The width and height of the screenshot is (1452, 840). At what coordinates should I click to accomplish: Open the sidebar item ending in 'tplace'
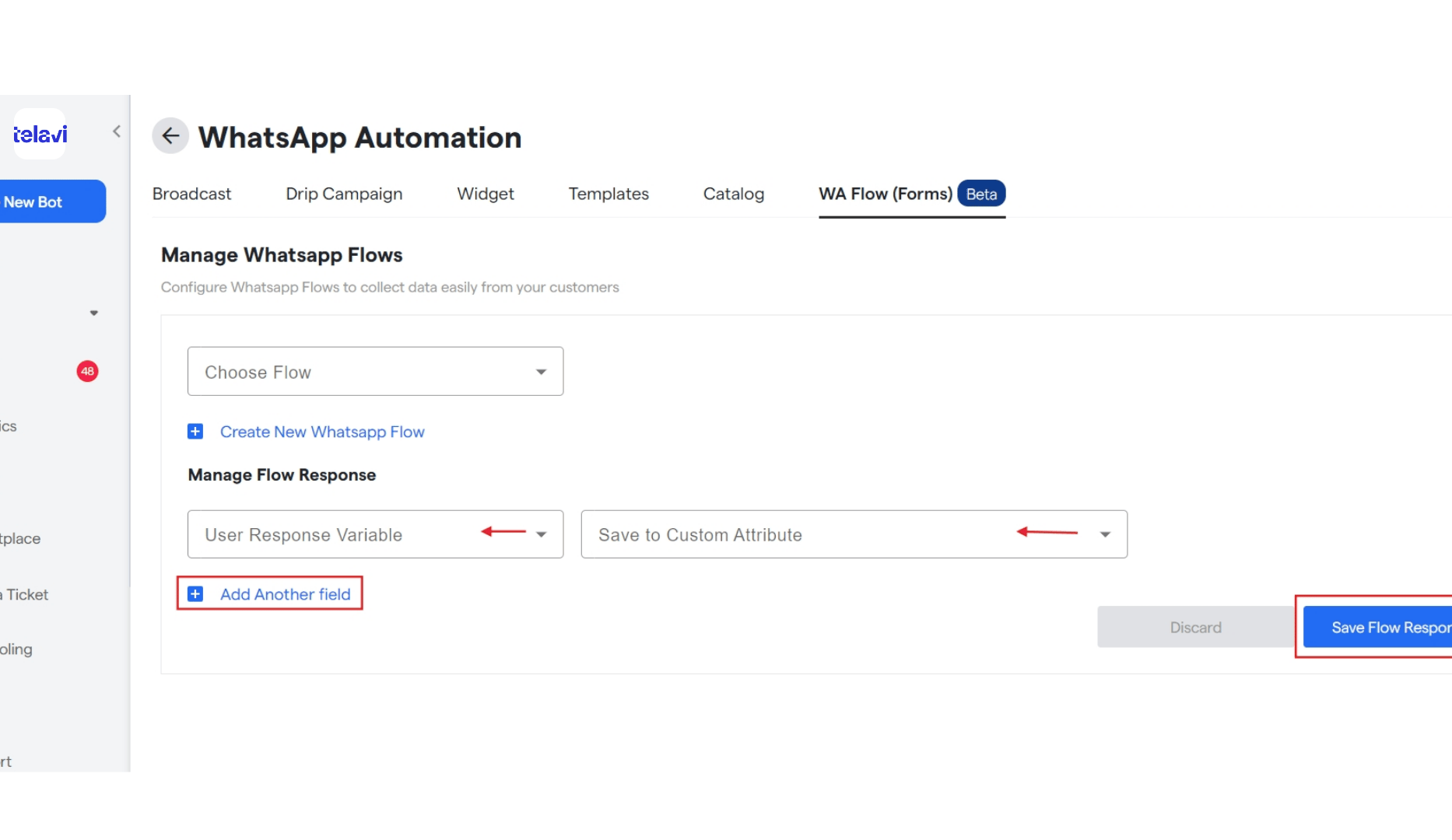(x=20, y=538)
